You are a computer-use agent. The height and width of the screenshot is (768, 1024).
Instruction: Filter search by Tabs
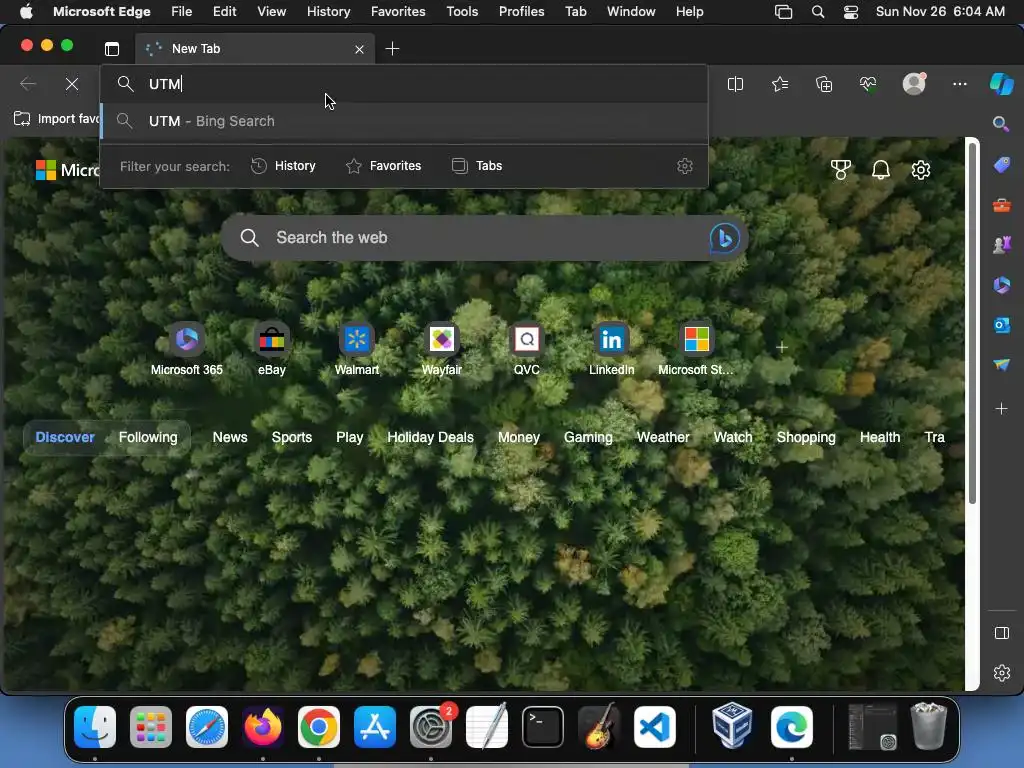click(x=477, y=166)
